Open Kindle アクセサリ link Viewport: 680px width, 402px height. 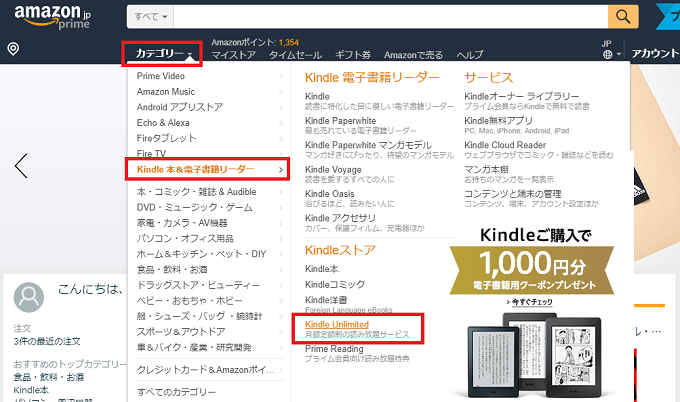[x=340, y=218]
